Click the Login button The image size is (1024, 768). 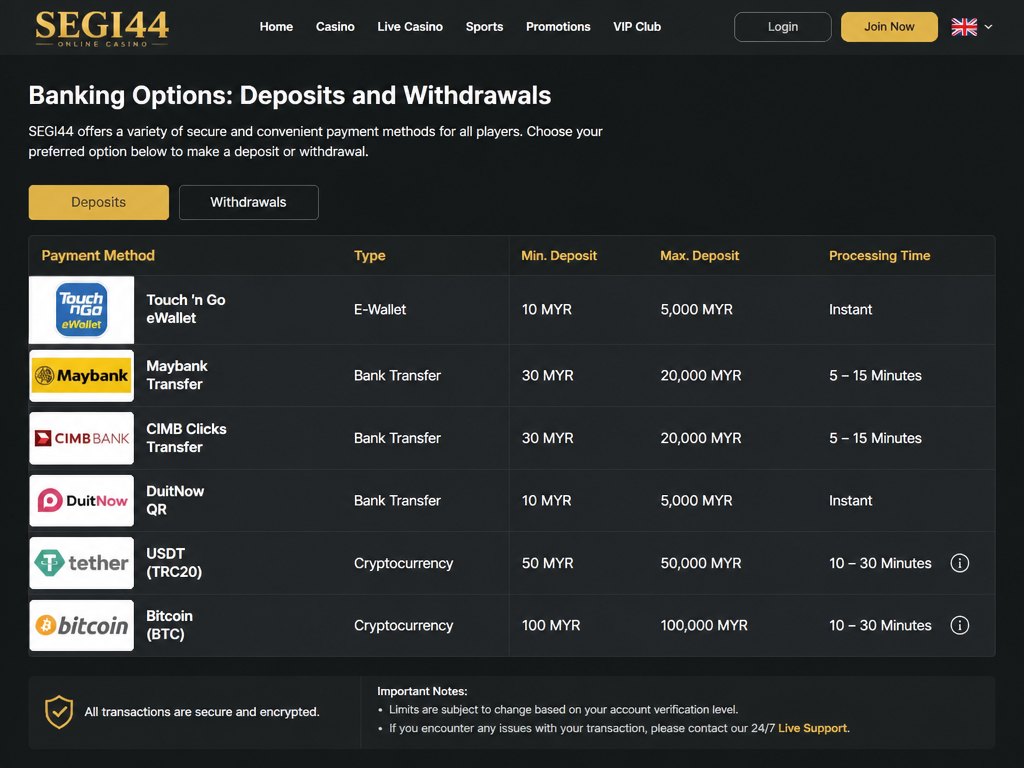tap(783, 27)
